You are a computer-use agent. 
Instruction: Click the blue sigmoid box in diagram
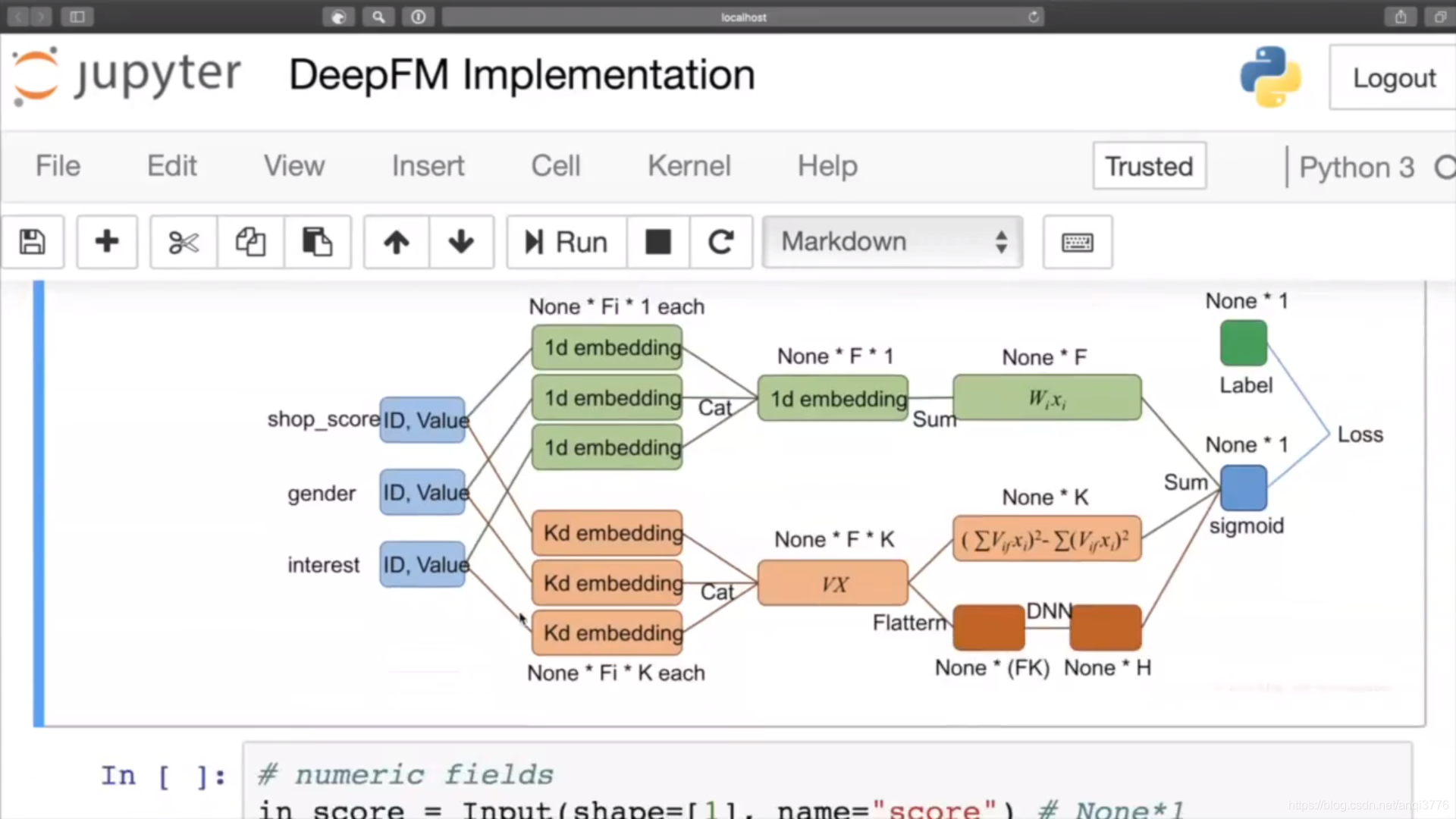click(x=1243, y=488)
